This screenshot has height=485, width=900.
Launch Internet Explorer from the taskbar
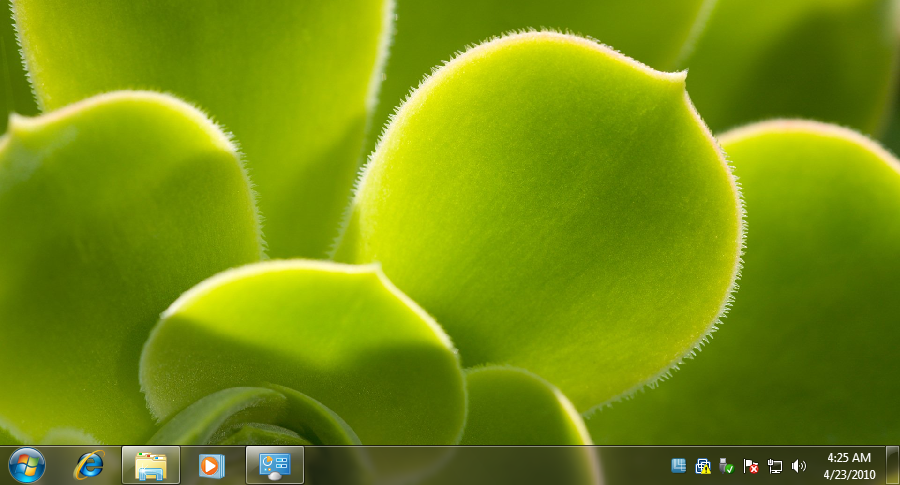[x=90, y=465]
